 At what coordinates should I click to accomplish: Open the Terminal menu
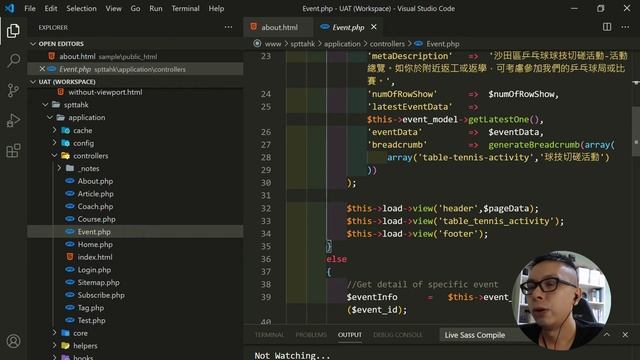pos(185,8)
